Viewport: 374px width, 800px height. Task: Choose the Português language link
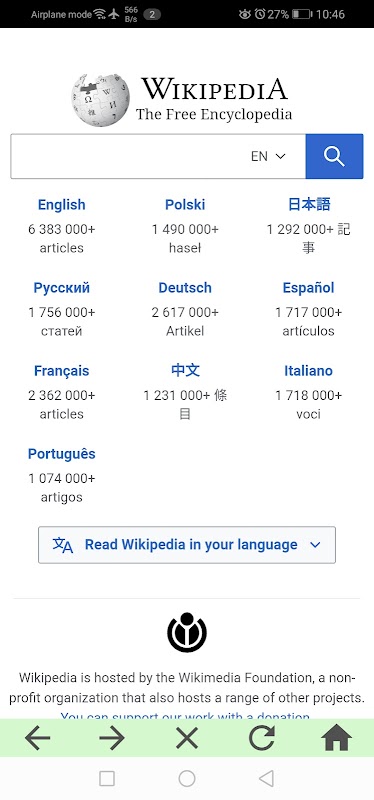pos(62,454)
